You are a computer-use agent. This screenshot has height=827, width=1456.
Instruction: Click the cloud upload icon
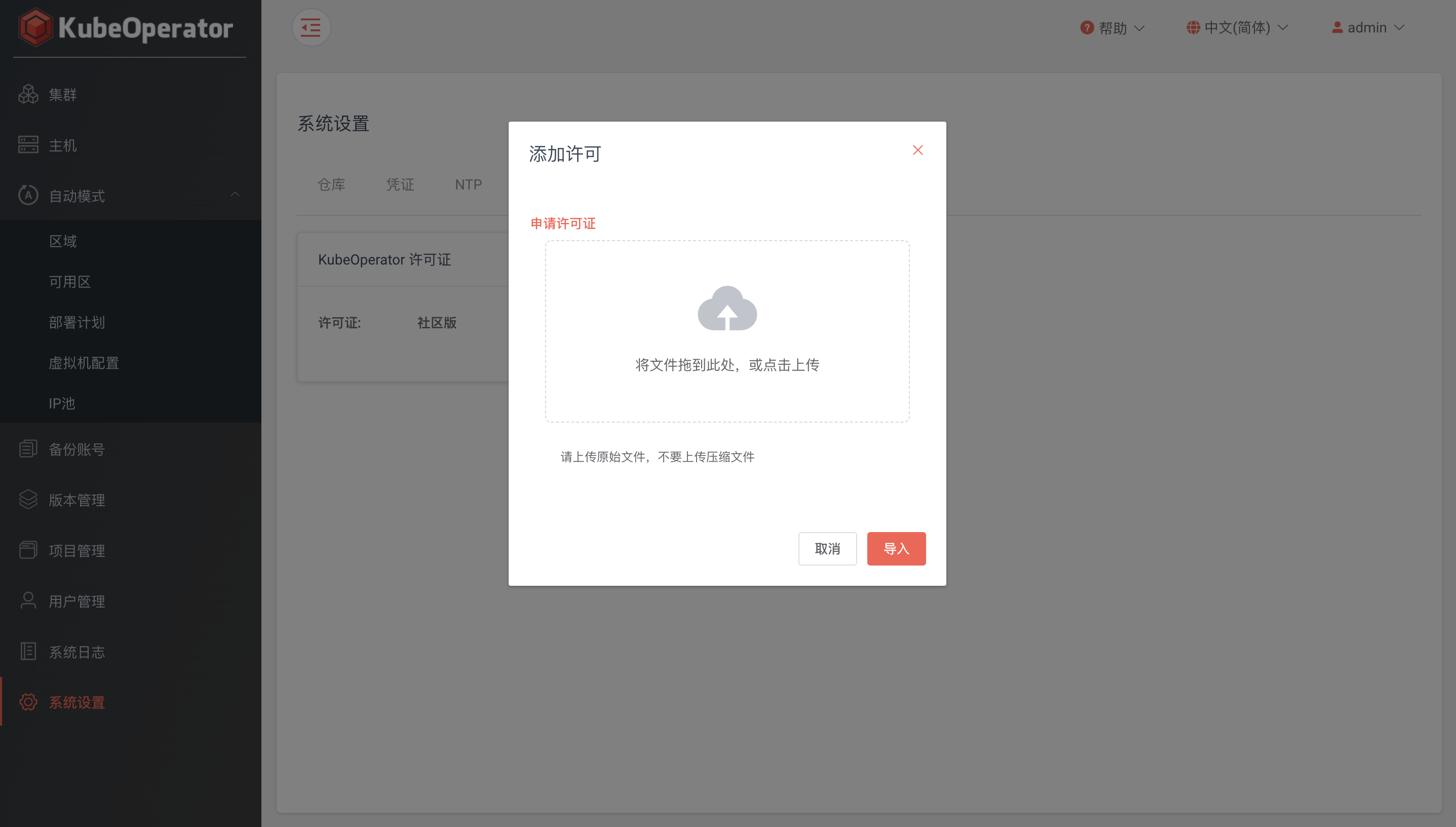727,309
